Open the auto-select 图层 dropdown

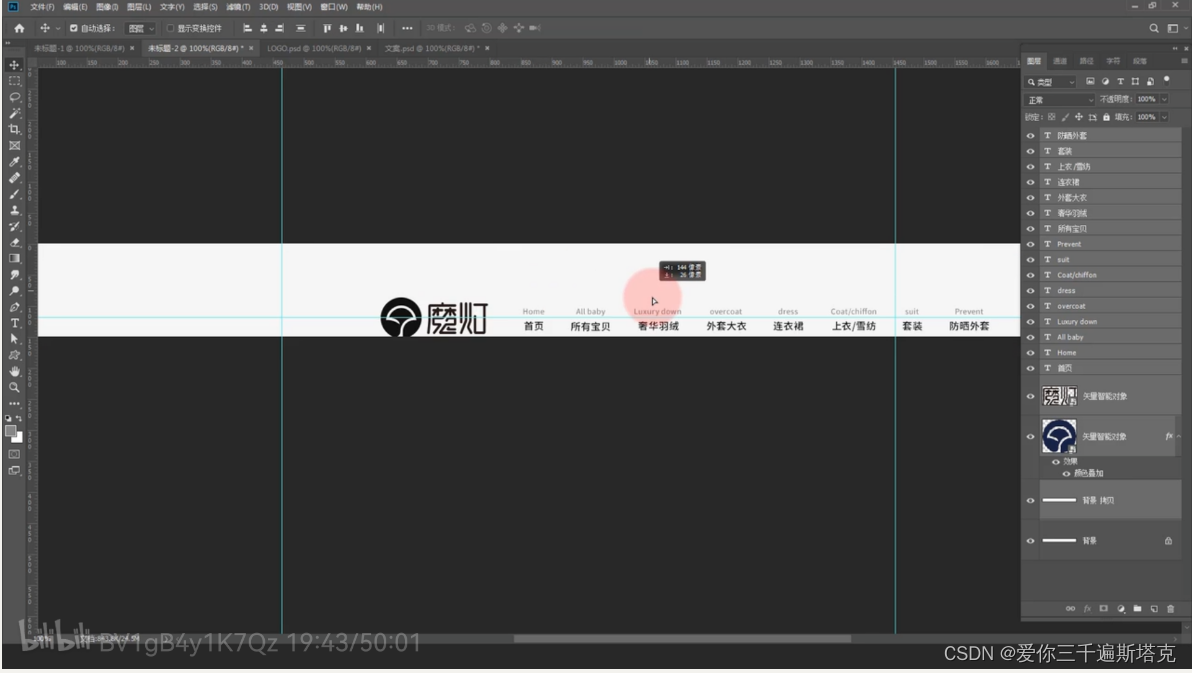141,28
